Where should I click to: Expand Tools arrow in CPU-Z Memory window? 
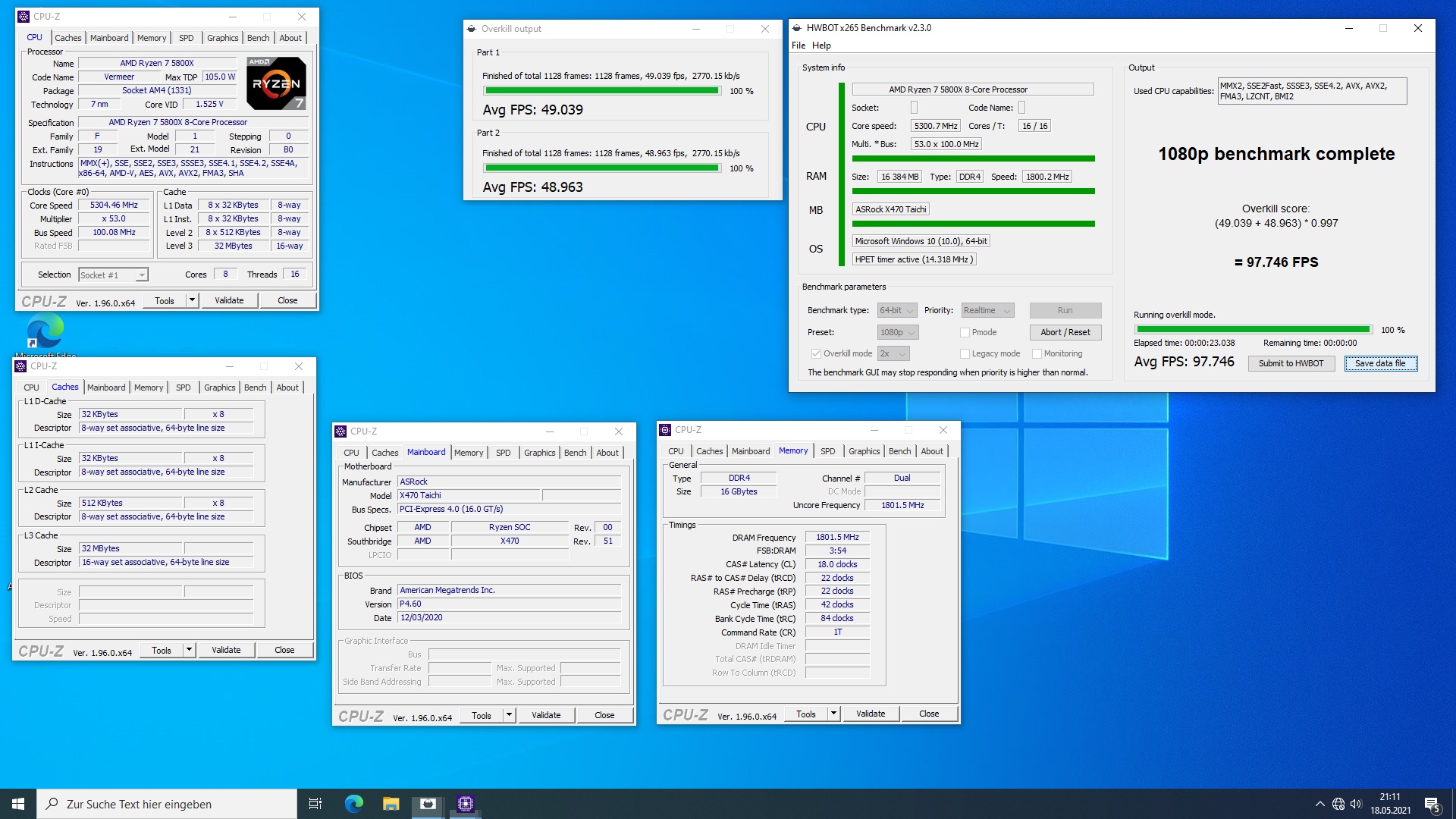(833, 714)
